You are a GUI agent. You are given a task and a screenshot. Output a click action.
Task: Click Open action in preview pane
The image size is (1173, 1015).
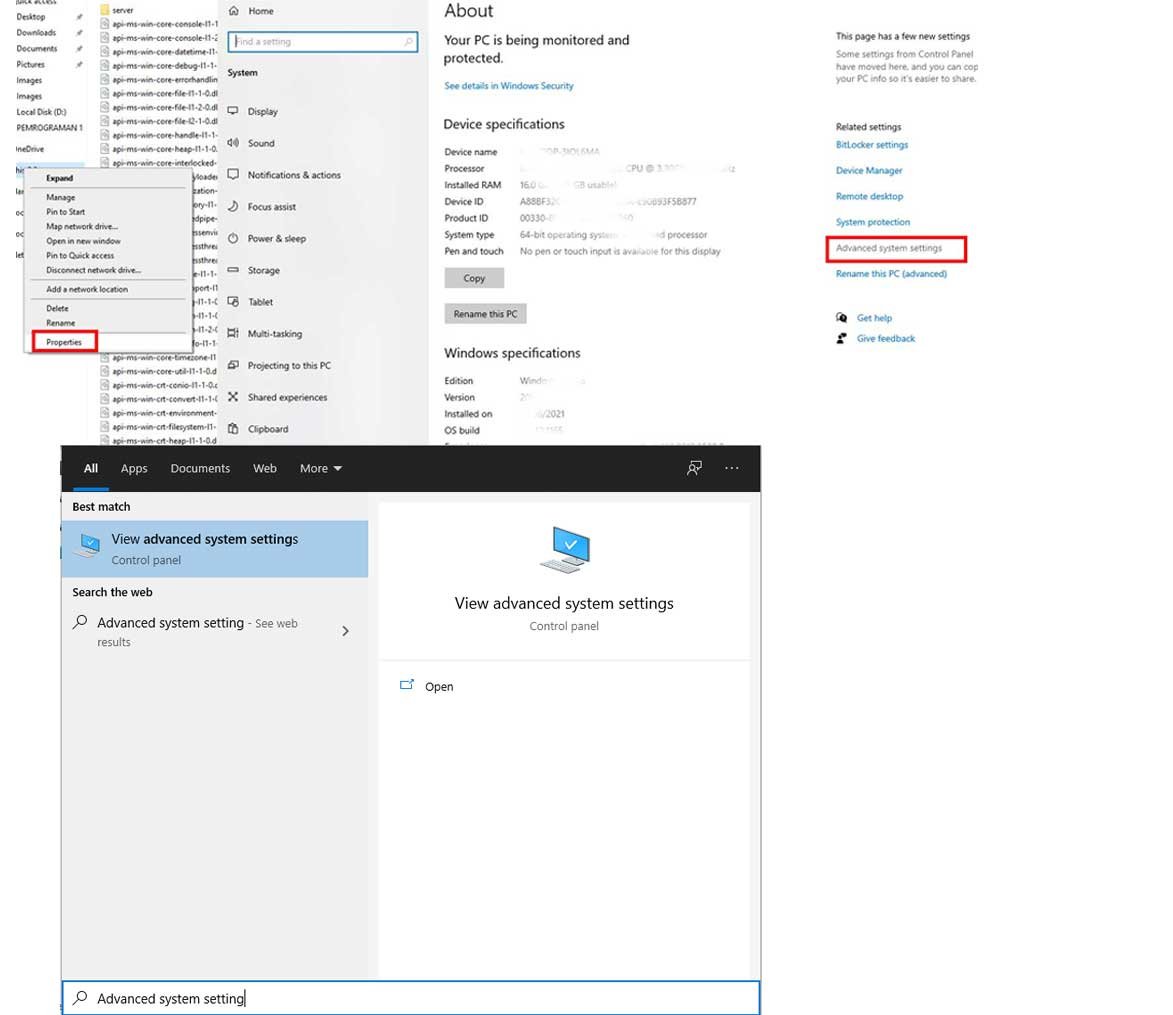pyautogui.click(x=438, y=687)
